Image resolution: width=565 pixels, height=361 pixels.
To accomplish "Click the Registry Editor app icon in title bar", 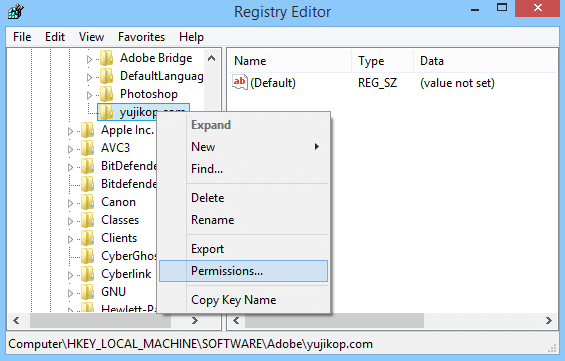I will pyautogui.click(x=16, y=11).
